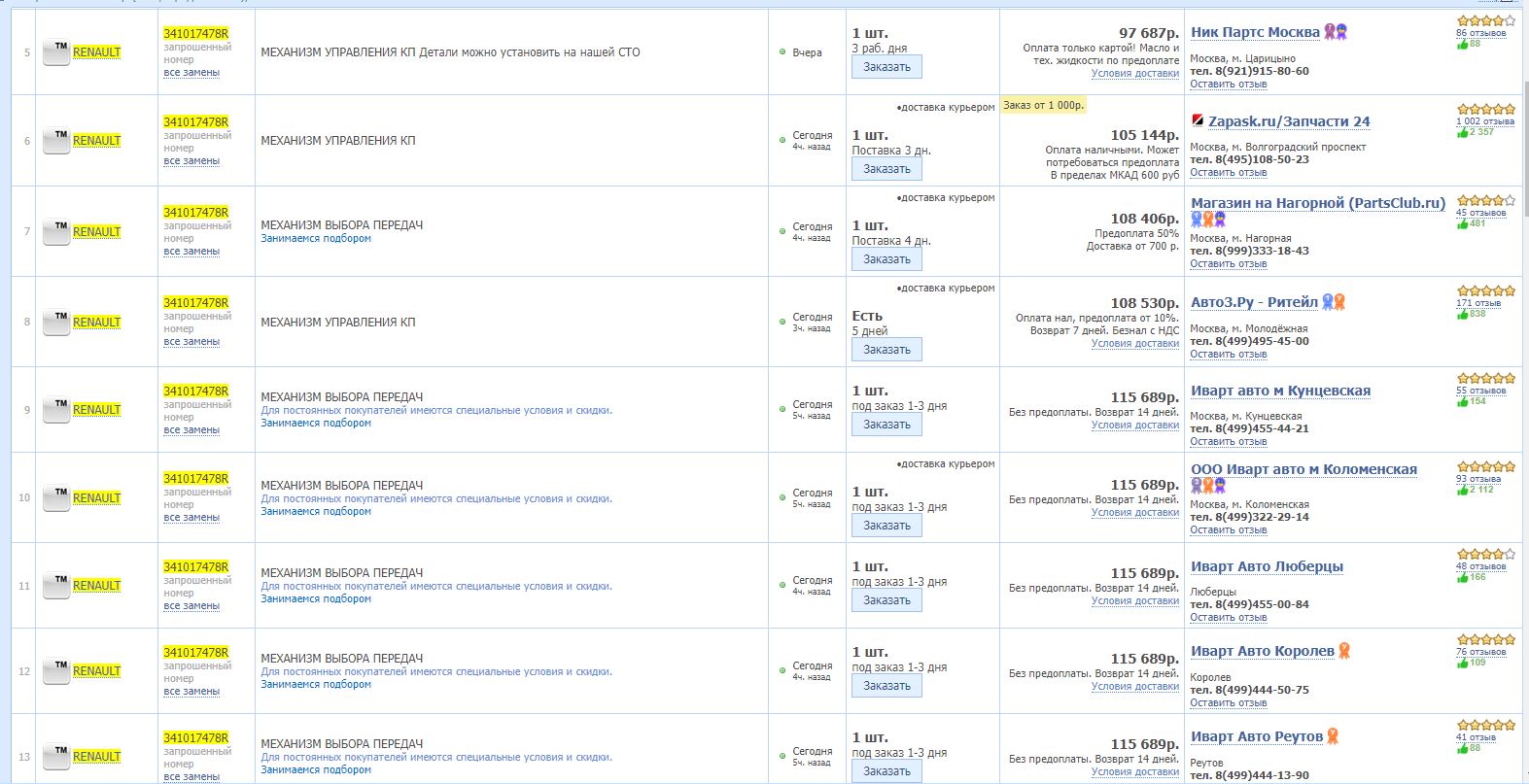The width and height of the screenshot is (1529, 784).
Task: Click thumbs-up icon for Ник Партс Москва
Action: 1462,44
